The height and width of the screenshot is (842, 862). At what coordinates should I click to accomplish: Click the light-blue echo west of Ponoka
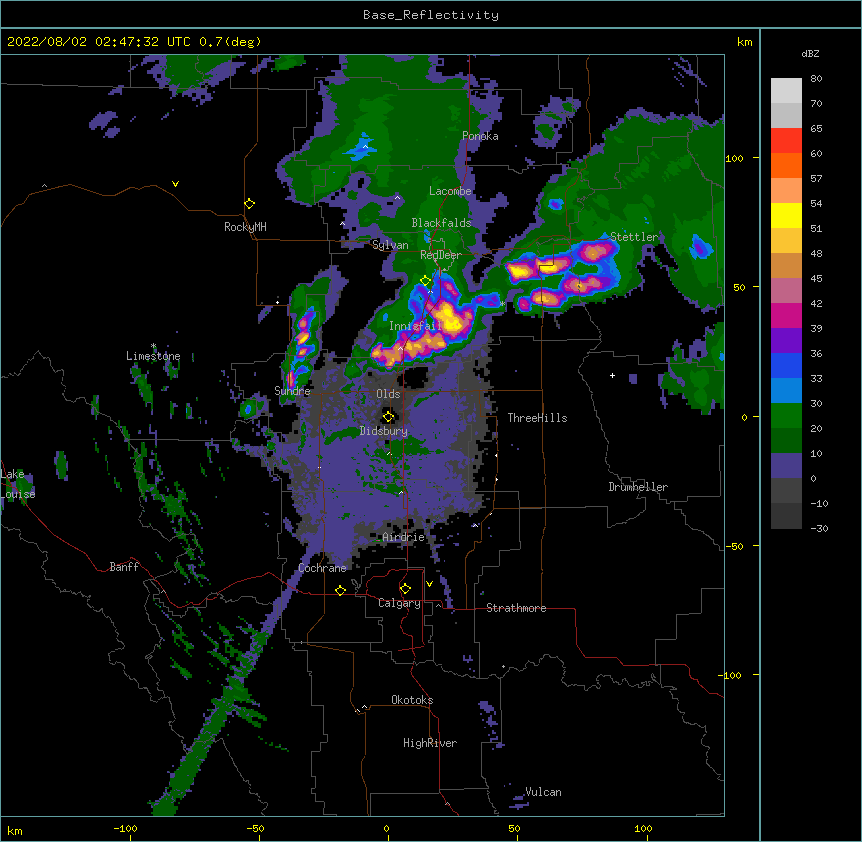coord(361,148)
